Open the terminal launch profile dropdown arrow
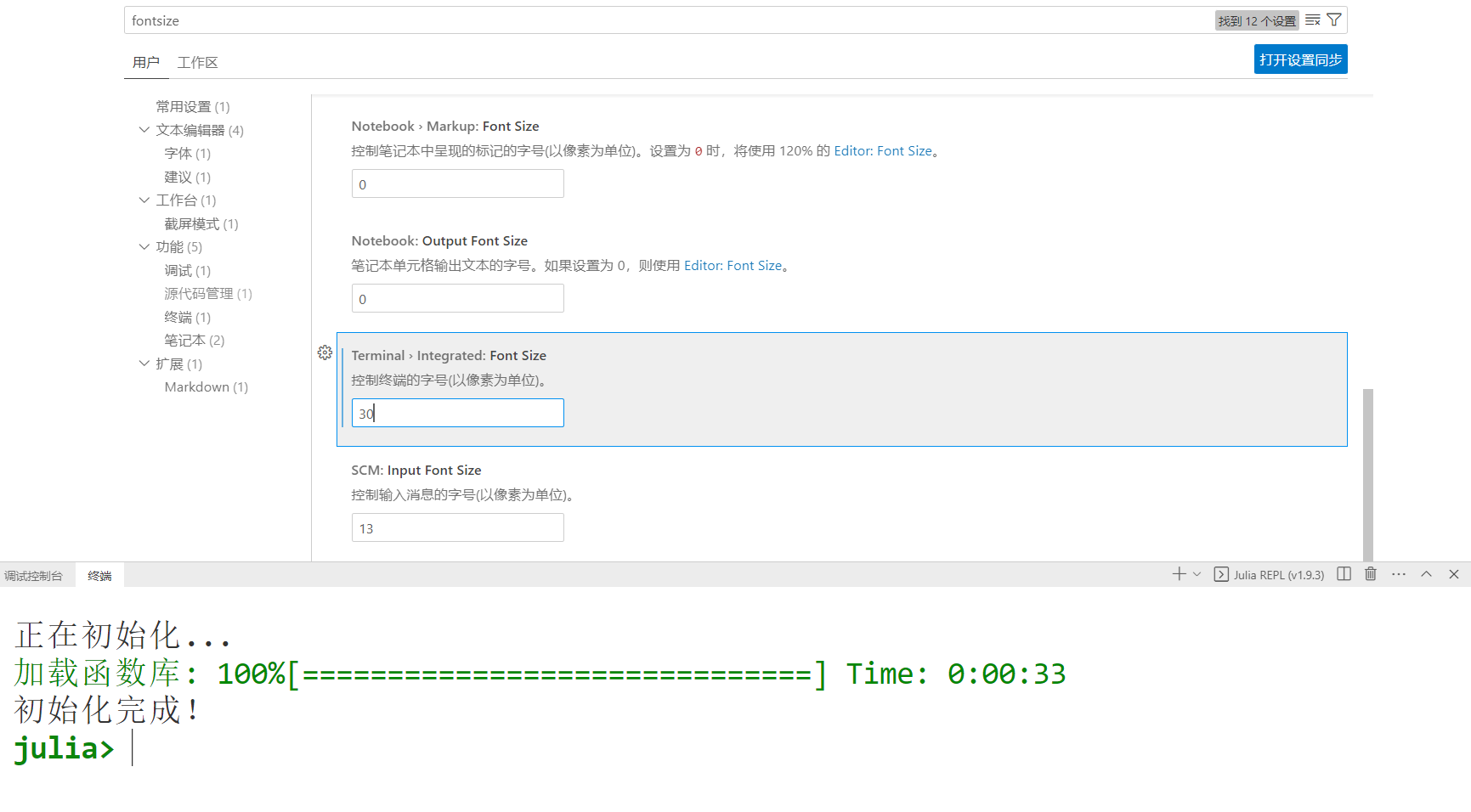The image size is (1471, 812). pyautogui.click(x=1197, y=574)
